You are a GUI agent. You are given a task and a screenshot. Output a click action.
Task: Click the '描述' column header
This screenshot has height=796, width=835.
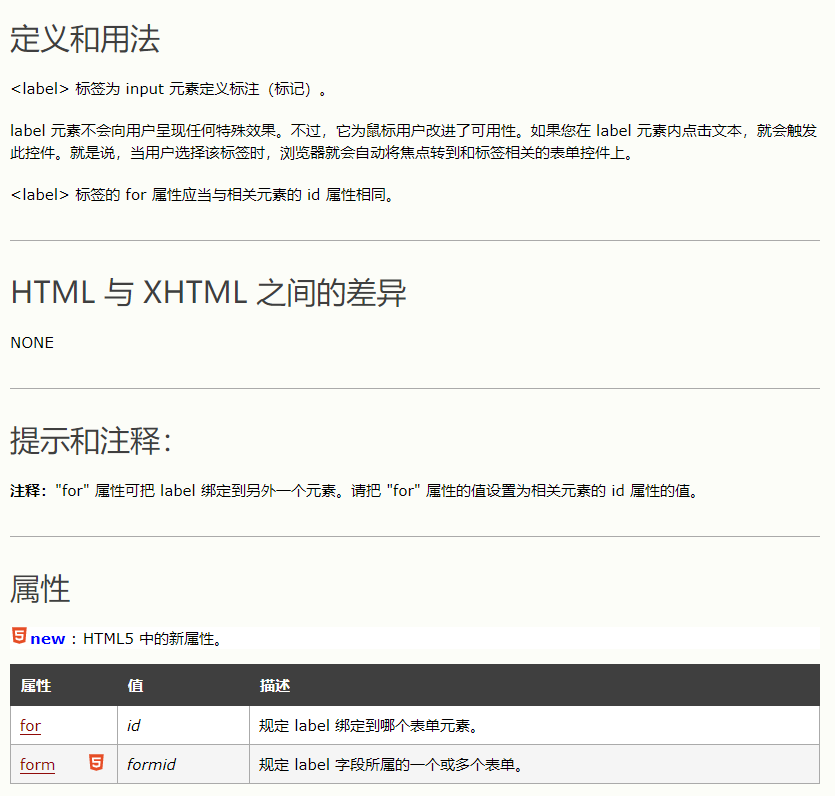pyautogui.click(x=274, y=686)
